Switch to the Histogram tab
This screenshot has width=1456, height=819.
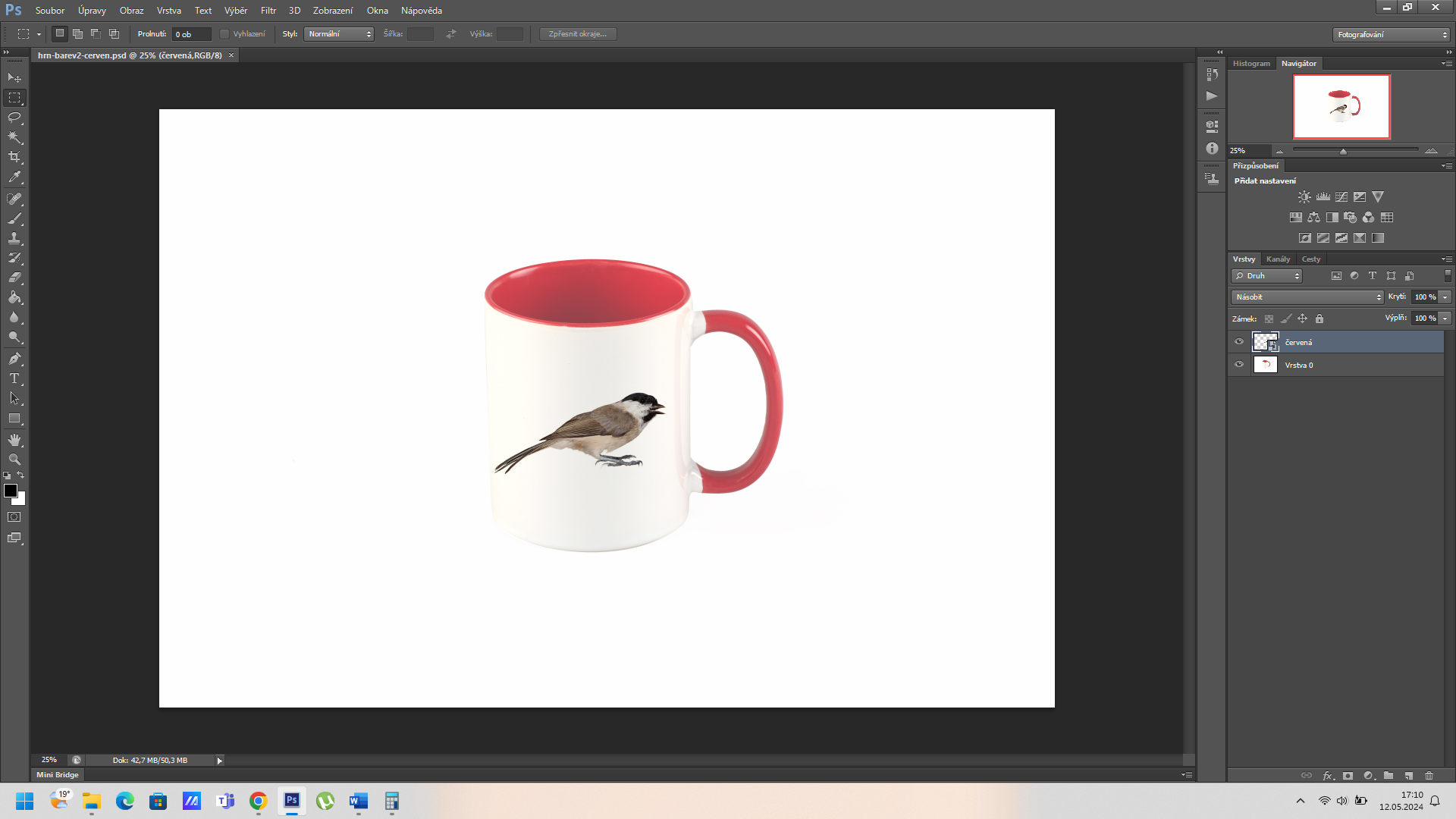[1251, 64]
